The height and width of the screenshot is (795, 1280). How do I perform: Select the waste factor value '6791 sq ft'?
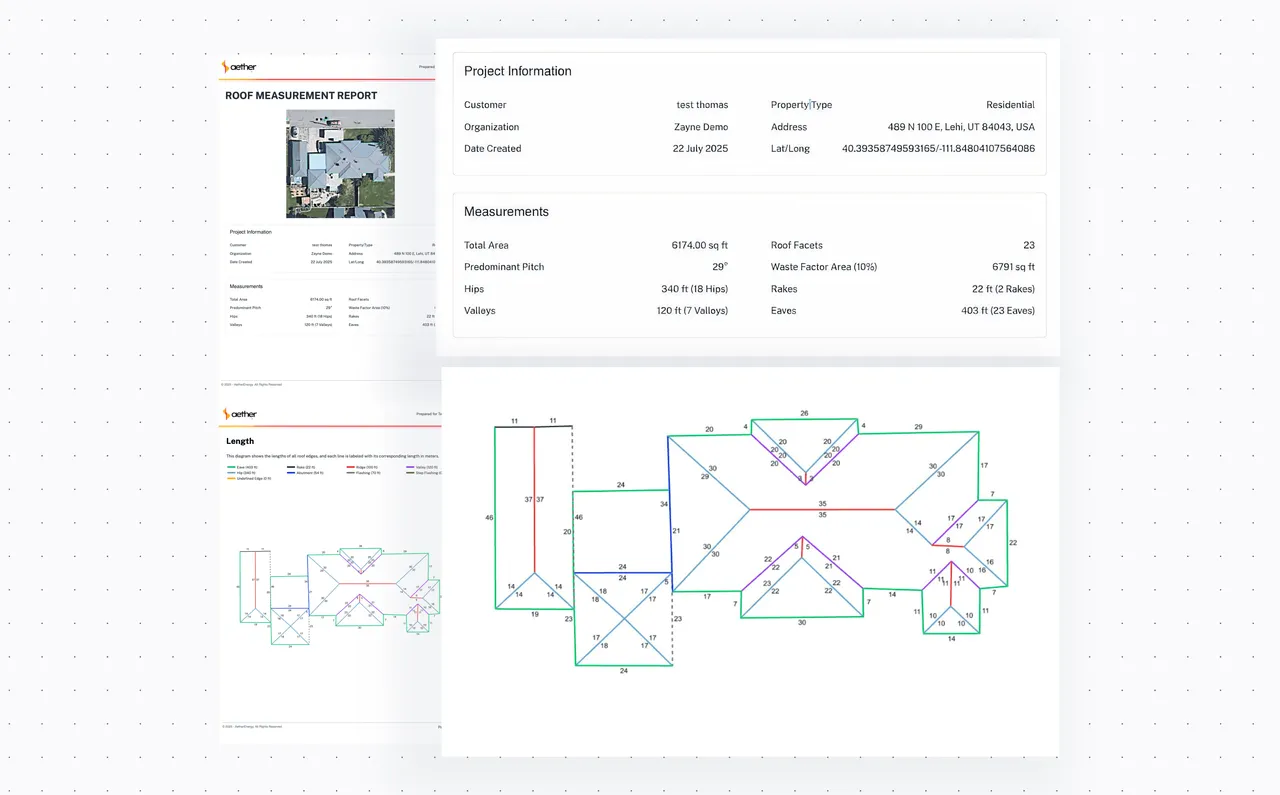[x=1013, y=267]
